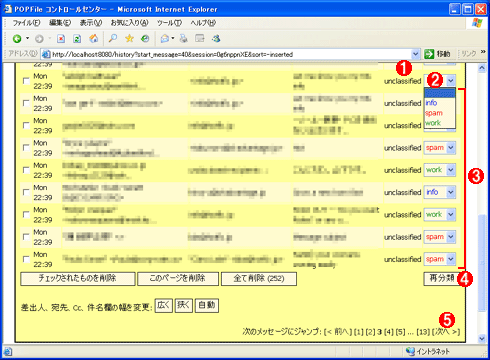Follow the [次へ >] next page link
This screenshot has width=490, height=360.
coord(446,332)
